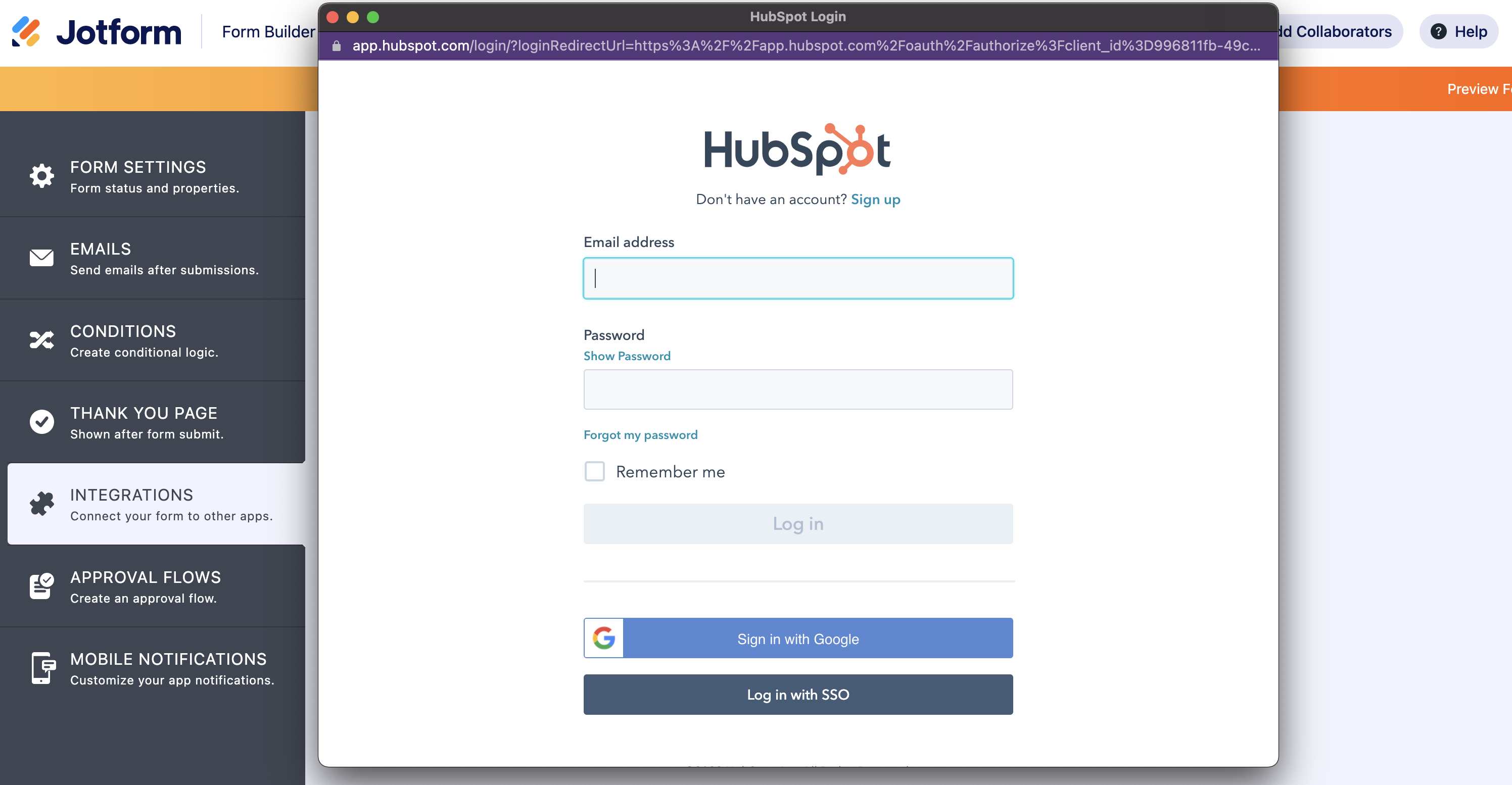Click the Sign up link

[x=875, y=200]
